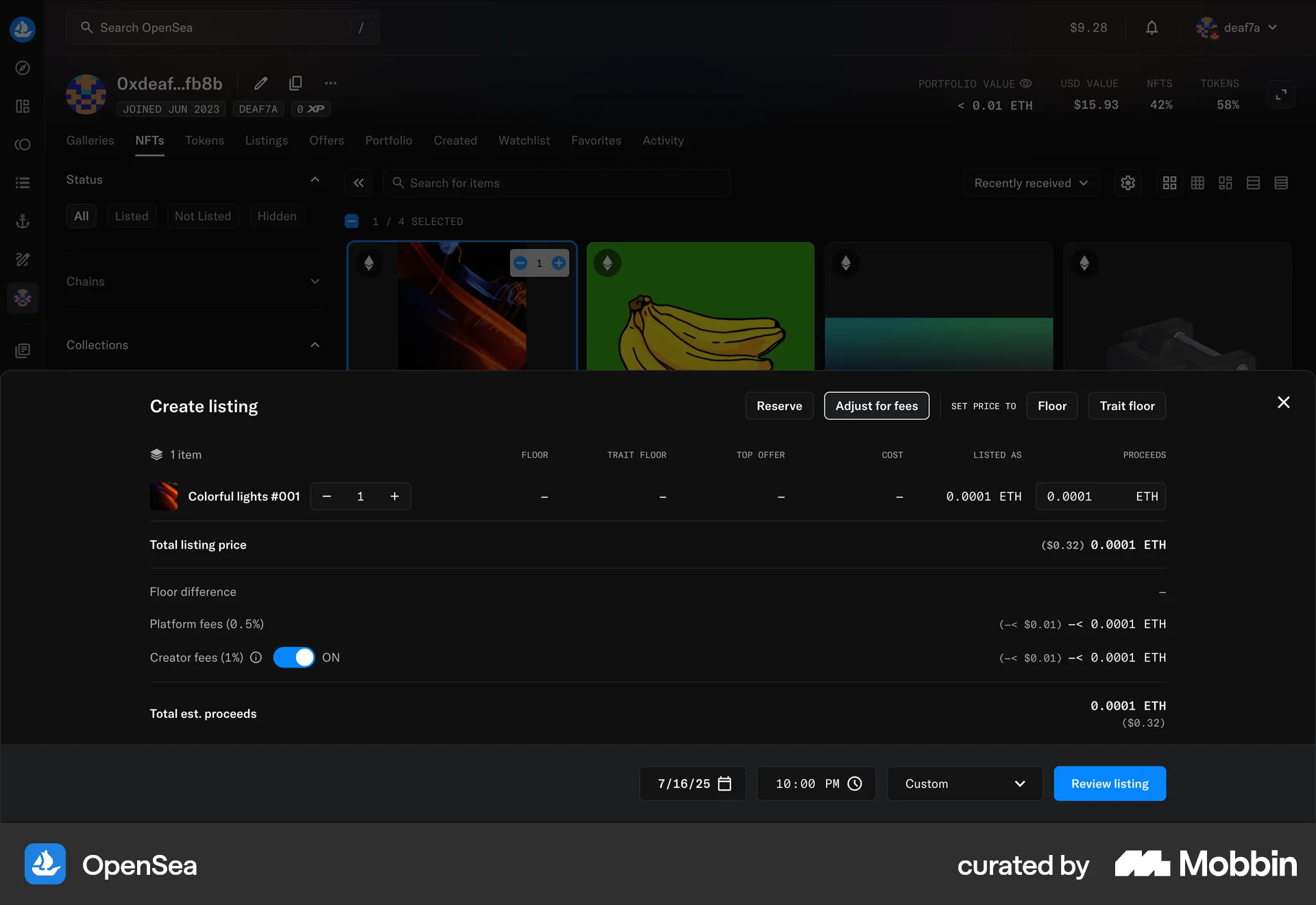1316x905 pixels.
Task: Select the list view icon for items
Action: (1254, 183)
